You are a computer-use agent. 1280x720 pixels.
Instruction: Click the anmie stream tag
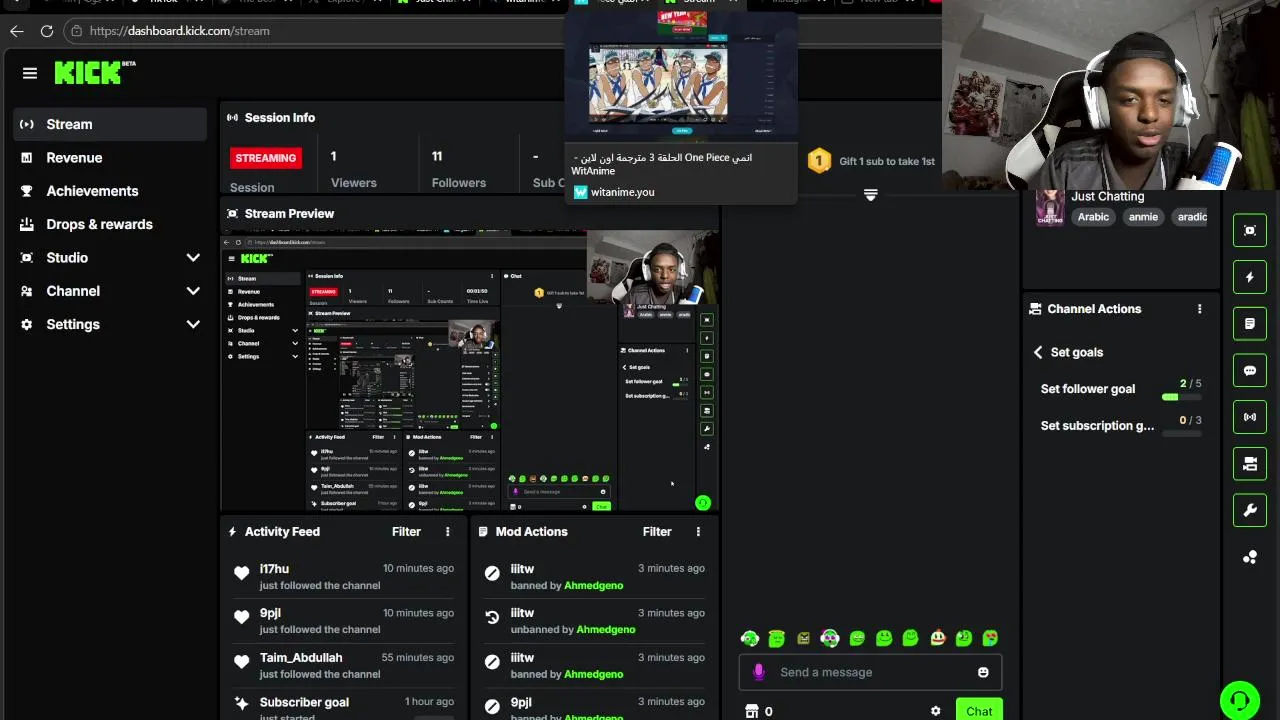[x=1143, y=217]
